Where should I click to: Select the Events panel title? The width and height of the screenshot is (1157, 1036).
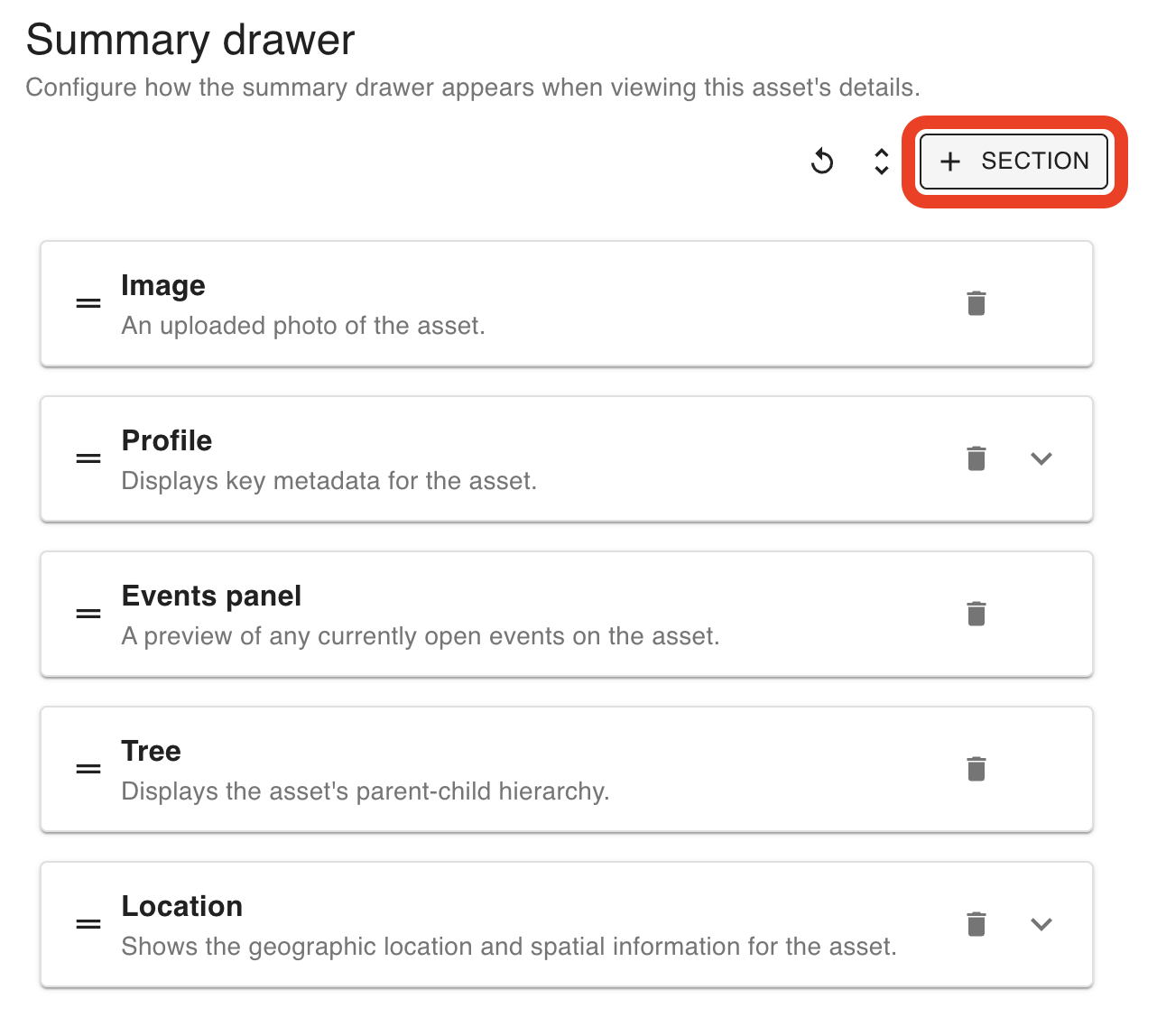(211, 597)
